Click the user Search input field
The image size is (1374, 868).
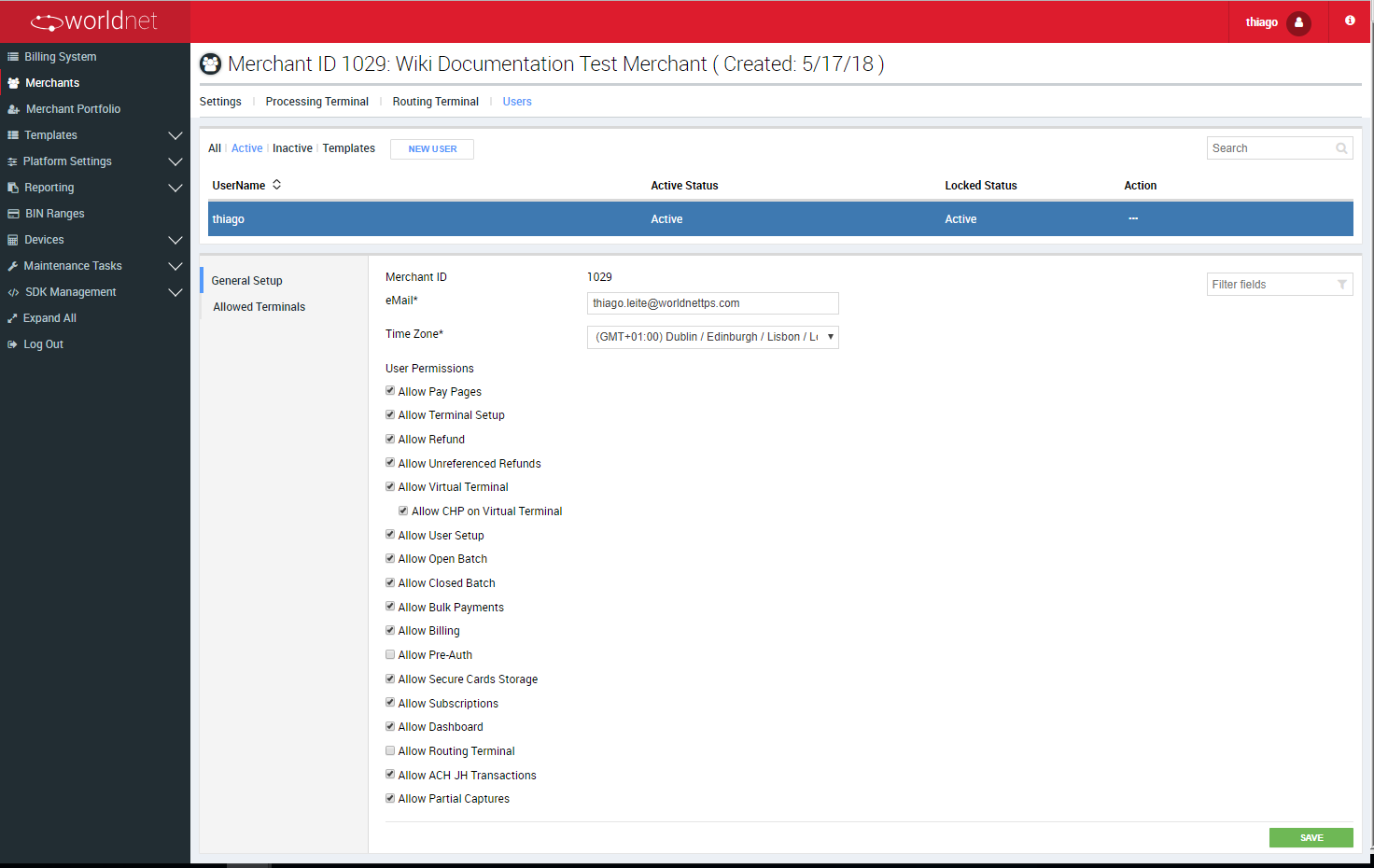tap(1280, 148)
